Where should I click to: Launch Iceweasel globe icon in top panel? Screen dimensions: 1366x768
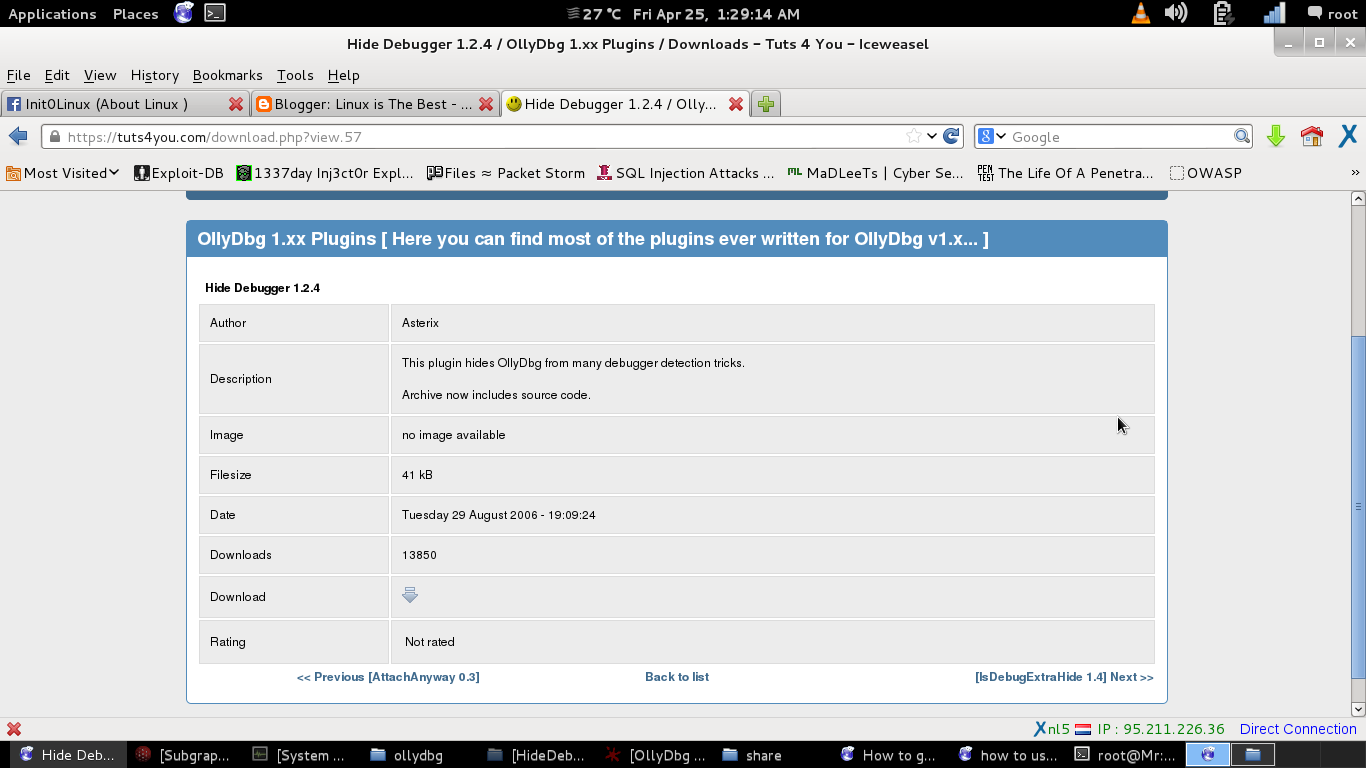click(x=183, y=13)
